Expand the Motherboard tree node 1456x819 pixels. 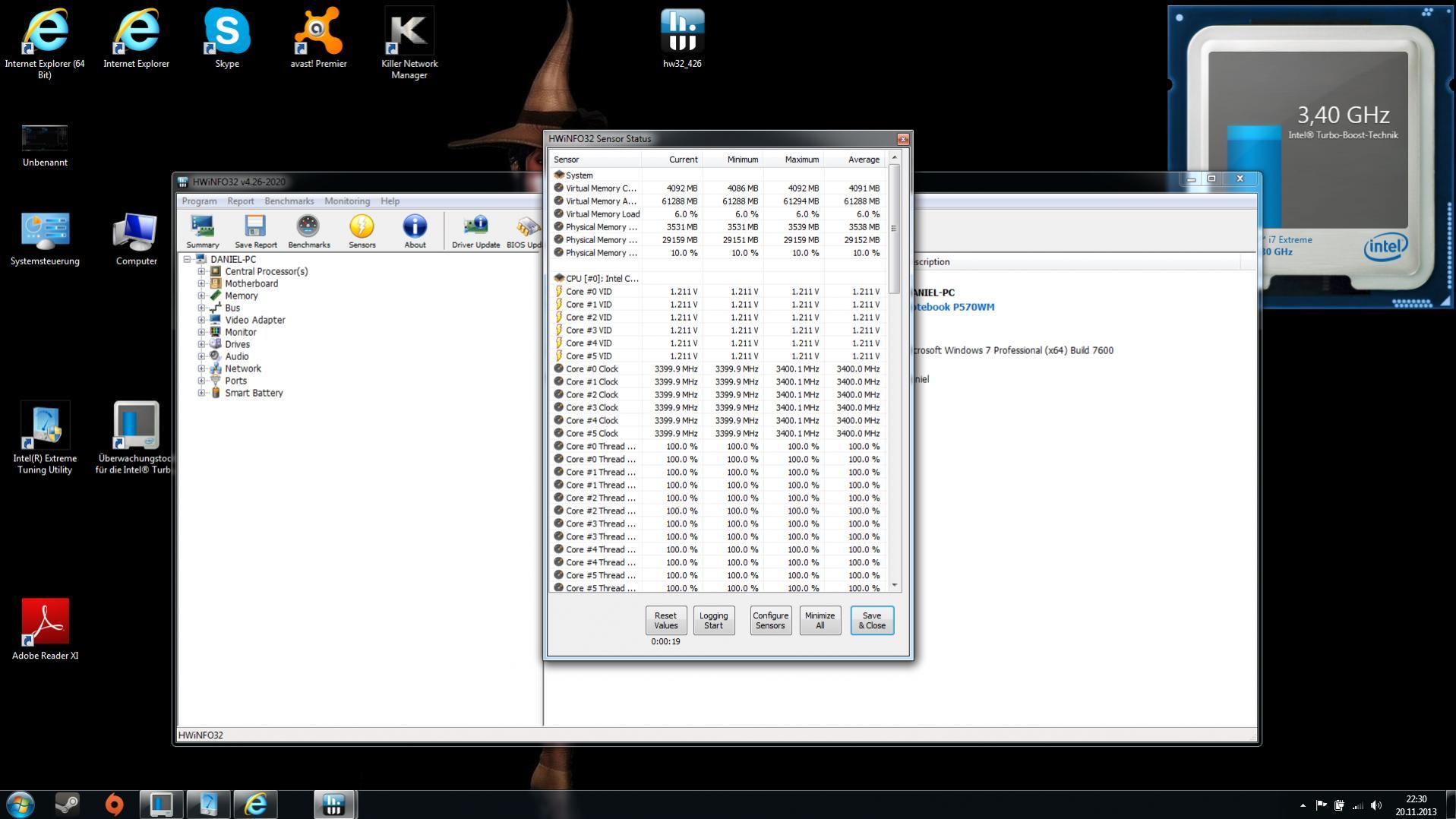[x=201, y=283]
